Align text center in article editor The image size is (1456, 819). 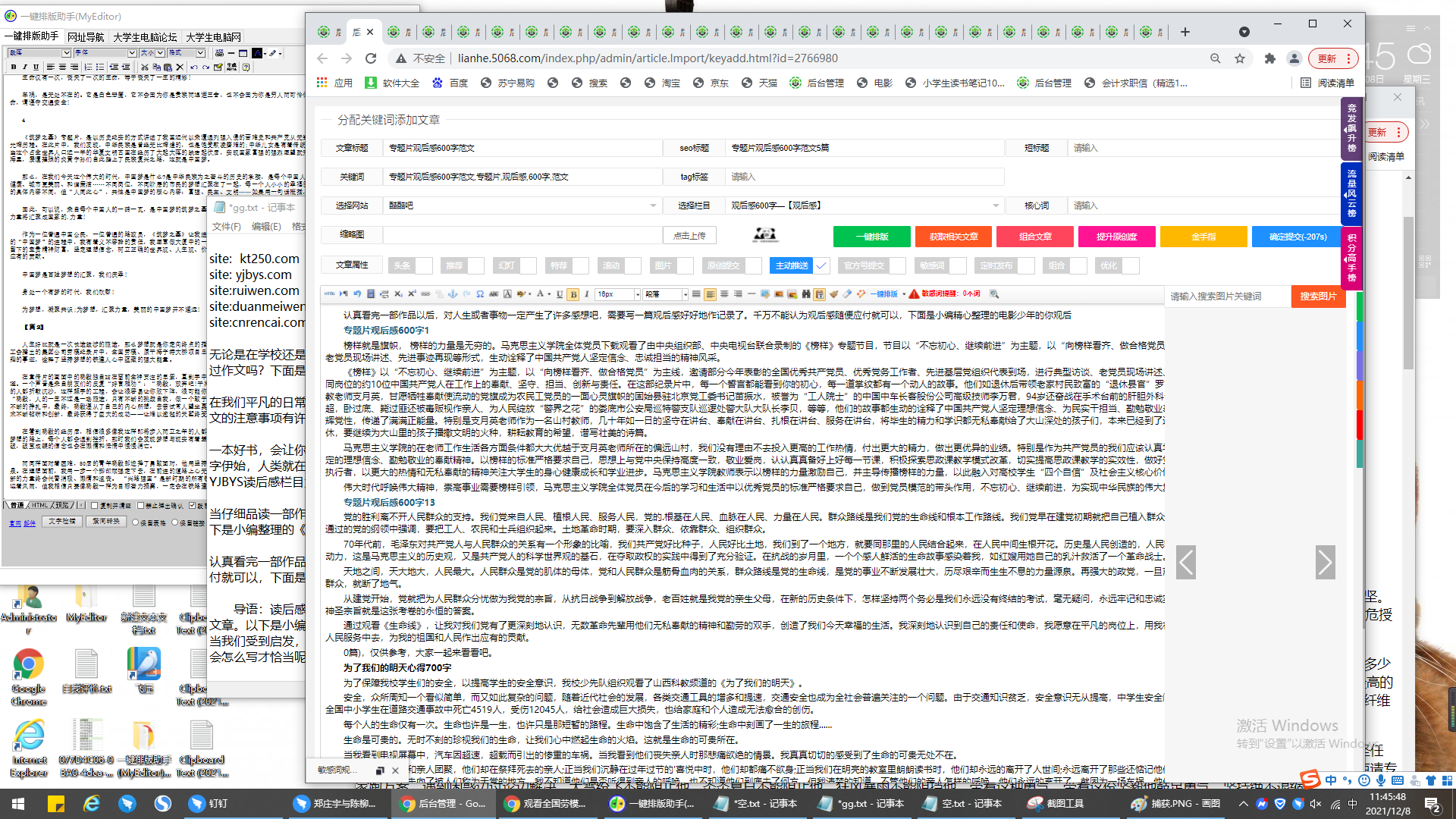click(x=724, y=293)
